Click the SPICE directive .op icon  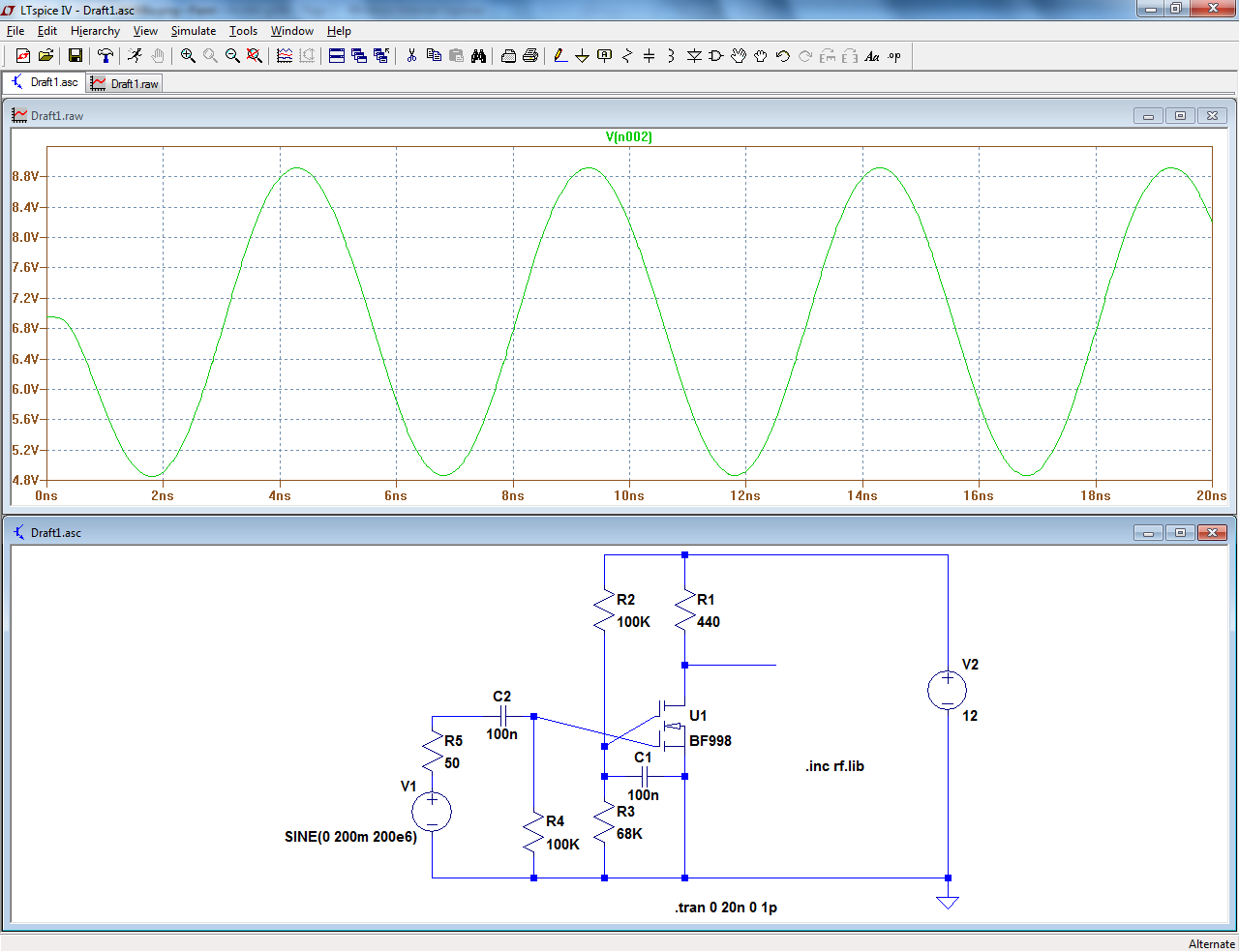pyautogui.click(x=894, y=56)
